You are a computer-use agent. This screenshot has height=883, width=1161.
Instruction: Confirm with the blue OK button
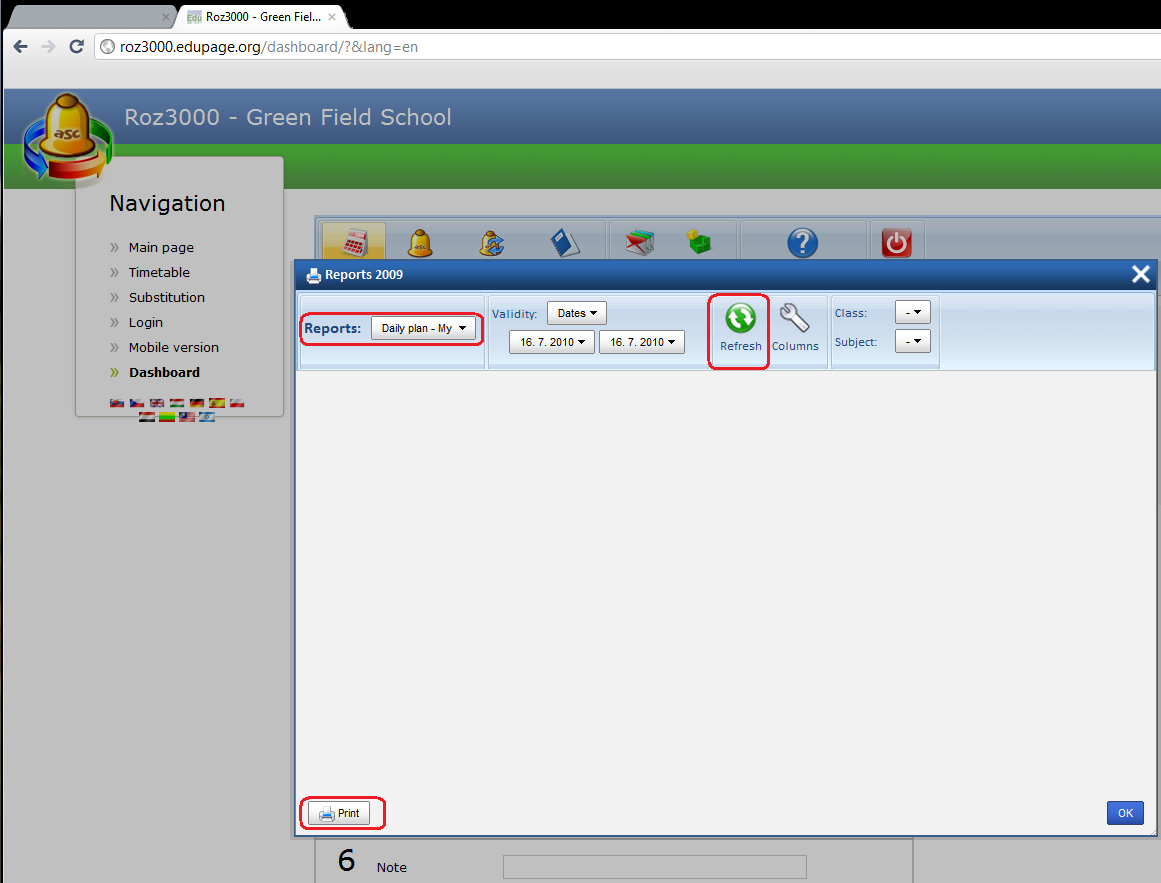[1125, 813]
